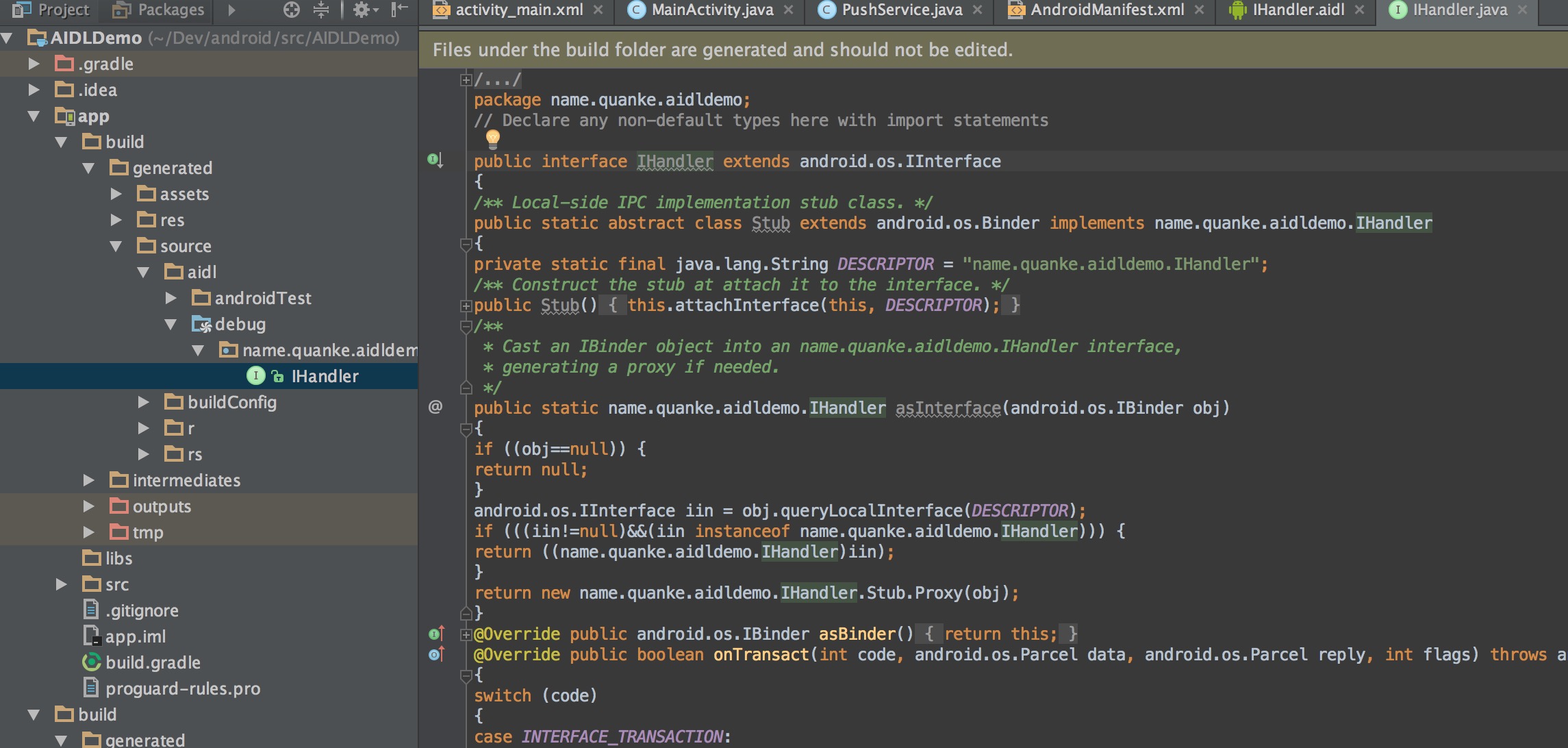Click the @ gutter marker beside asInterface
The image size is (1568, 748).
[435, 408]
